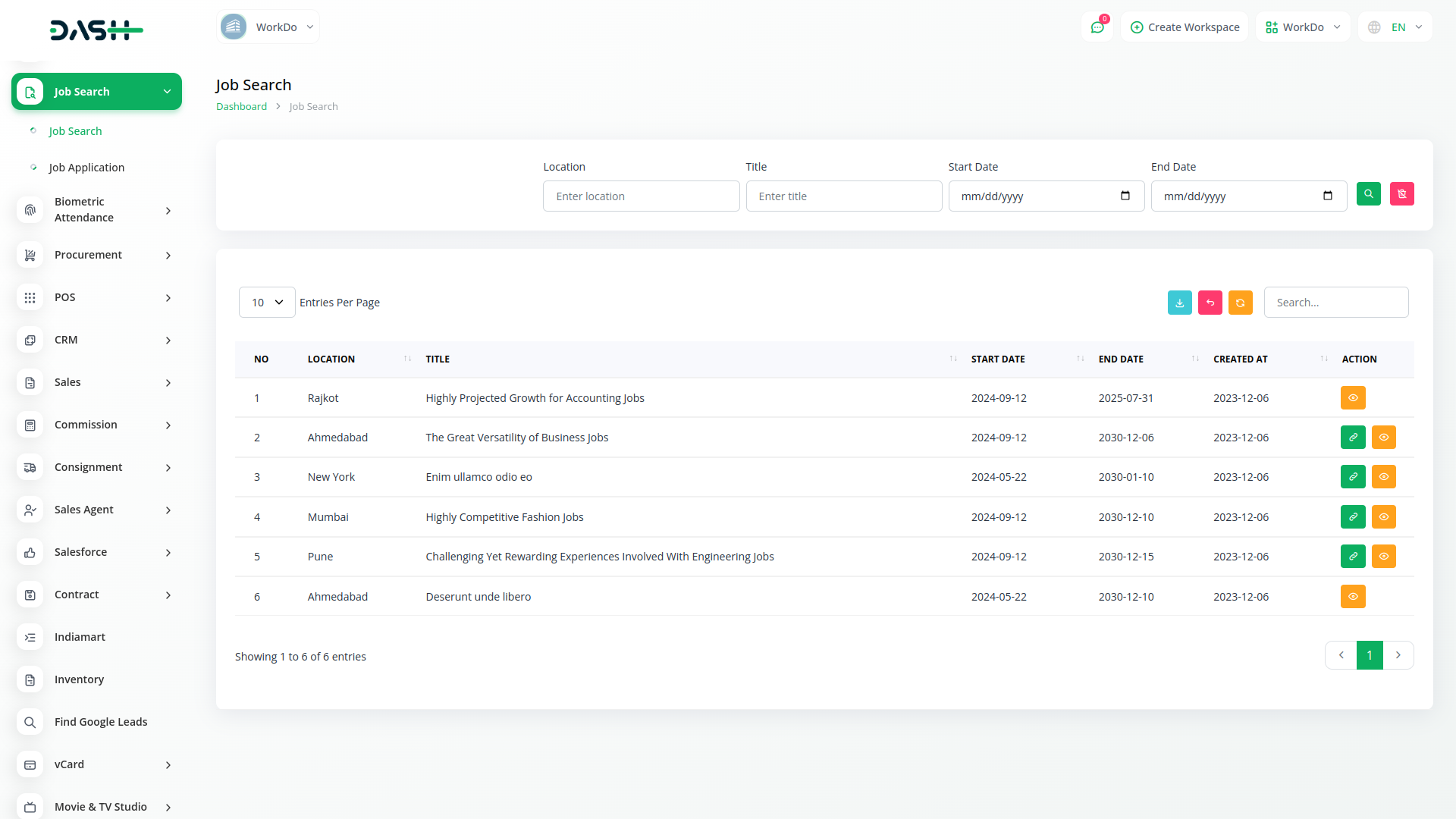
Task: Click eye icon for Deserunt unde libero row
Action: click(x=1352, y=597)
